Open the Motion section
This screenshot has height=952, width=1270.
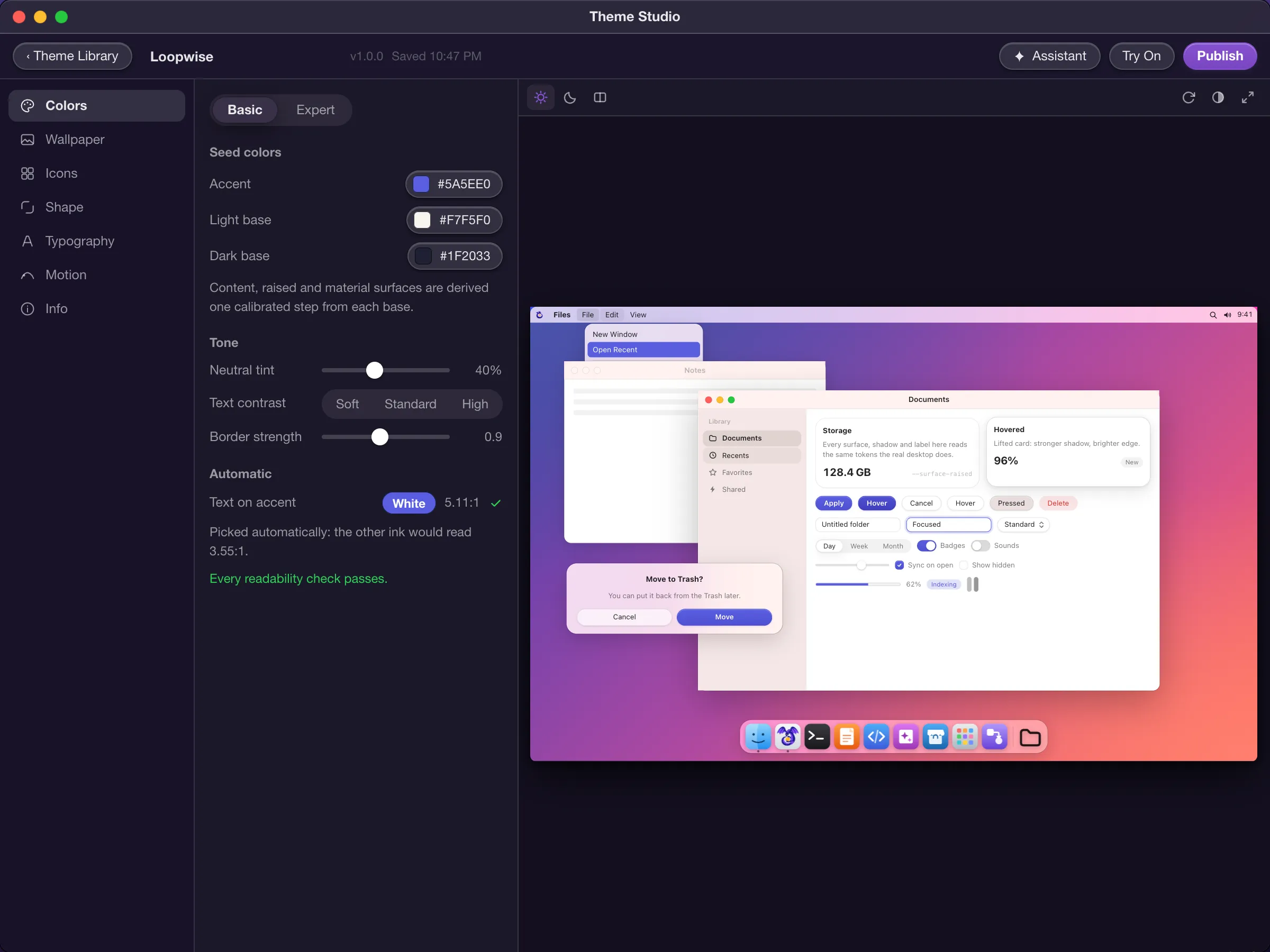[x=96, y=275]
